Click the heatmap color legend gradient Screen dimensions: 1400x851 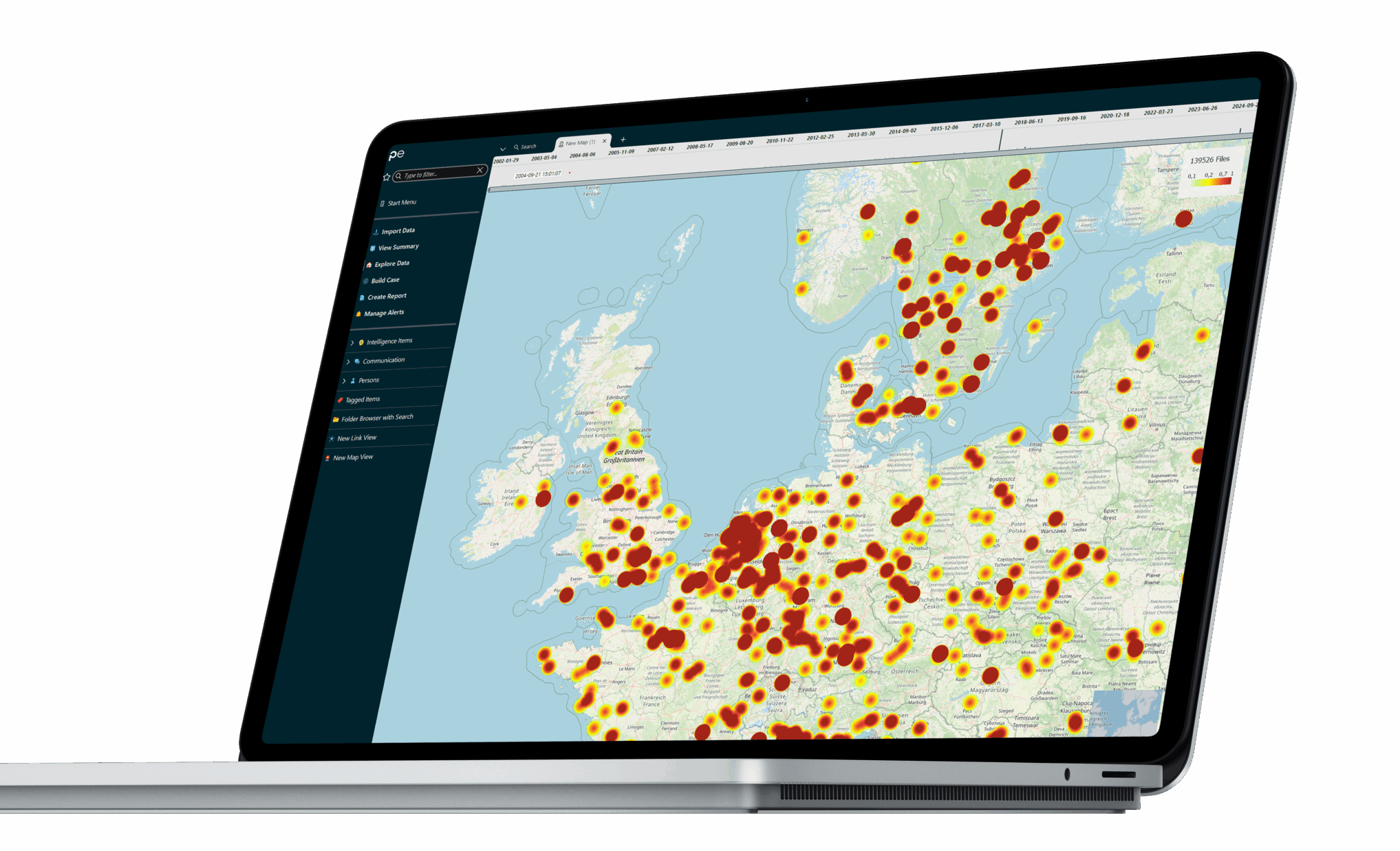(x=1209, y=182)
